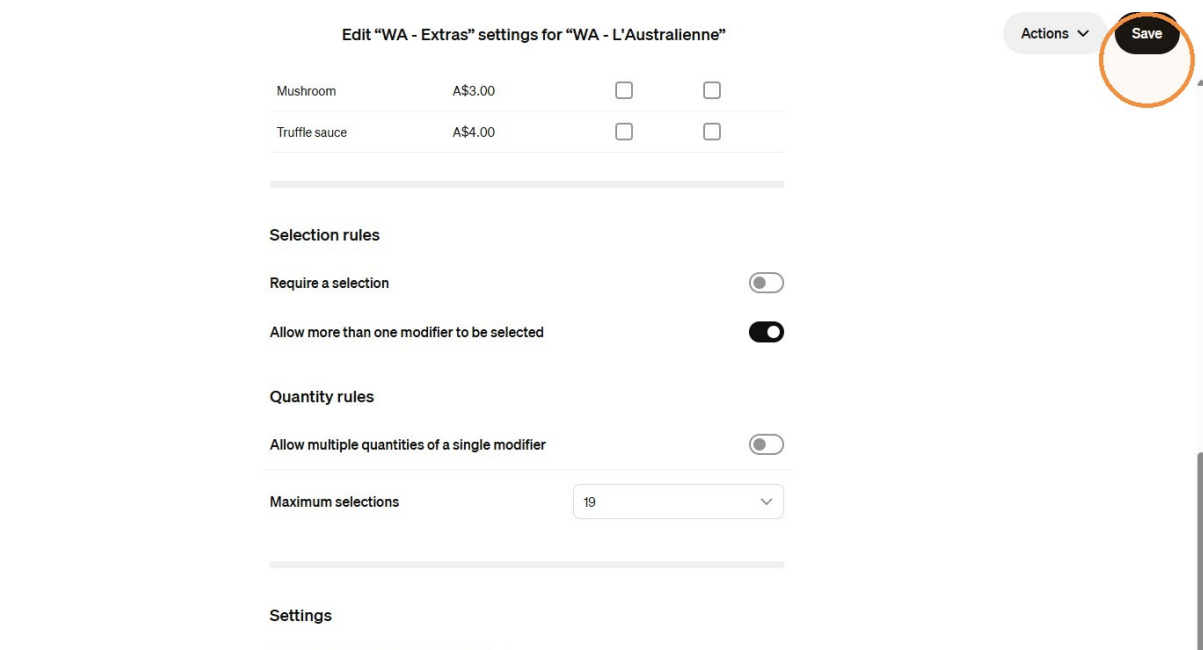
Task: Click the A$3.00 price for Mushroom
Action: click(474, 91)
